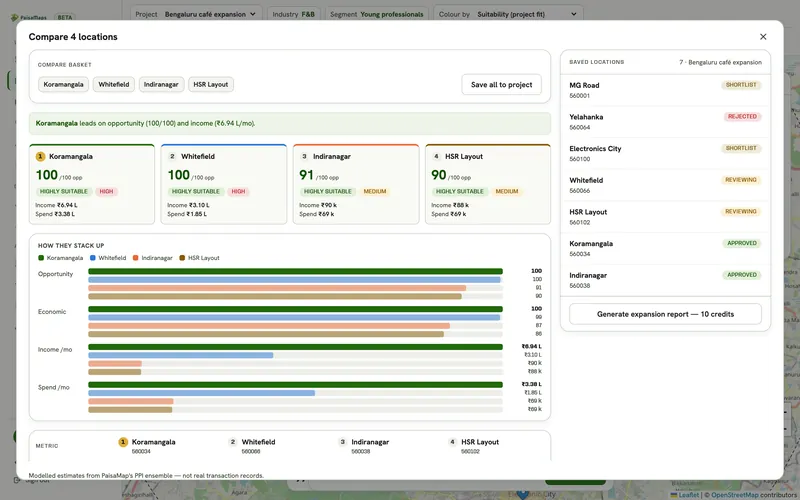Viewport: 800px width, 500px height.
Task: Select Whitefield in saved locations list
Action: [x=665, y=185]
